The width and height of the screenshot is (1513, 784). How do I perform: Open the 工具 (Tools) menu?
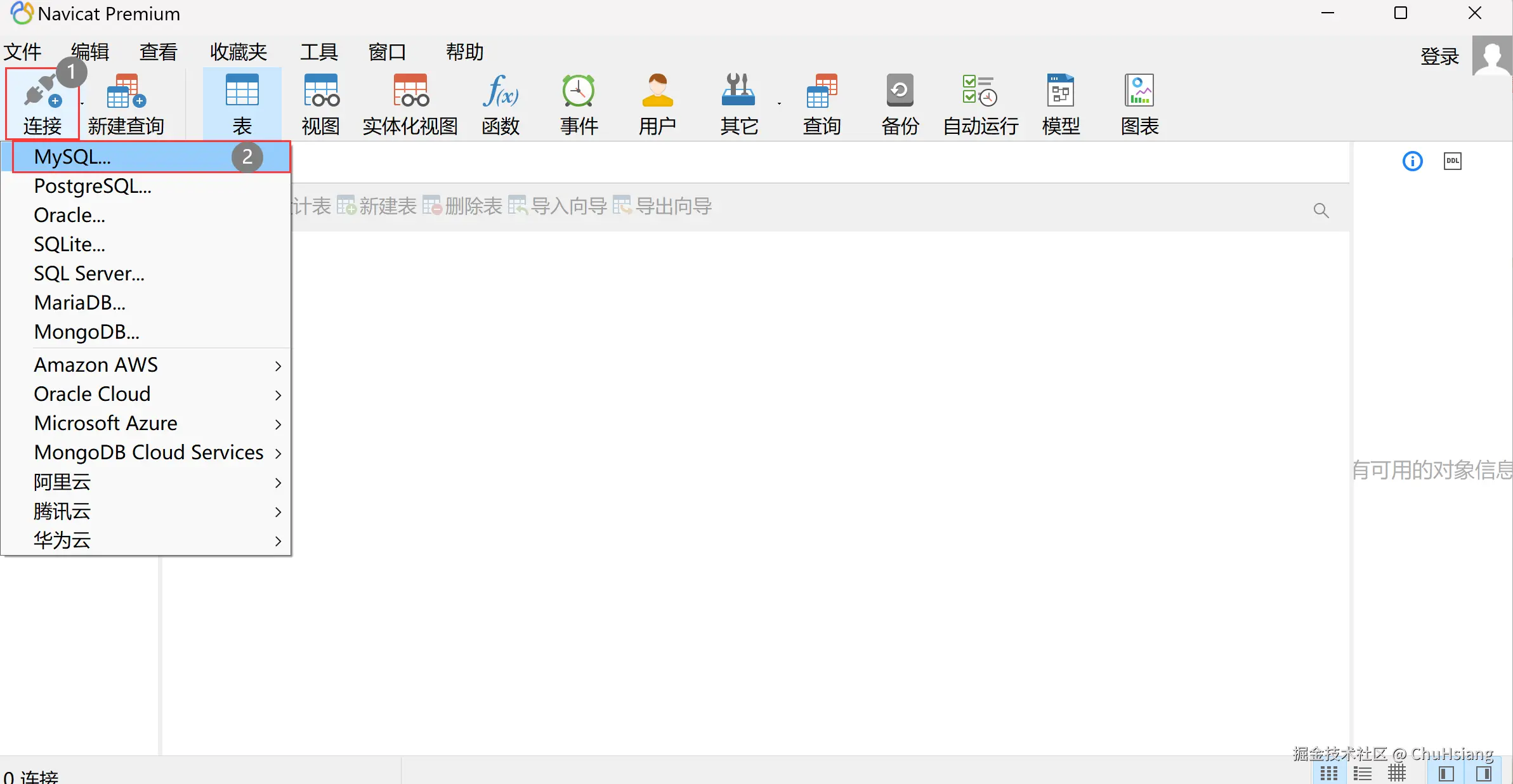pos(318,52)
